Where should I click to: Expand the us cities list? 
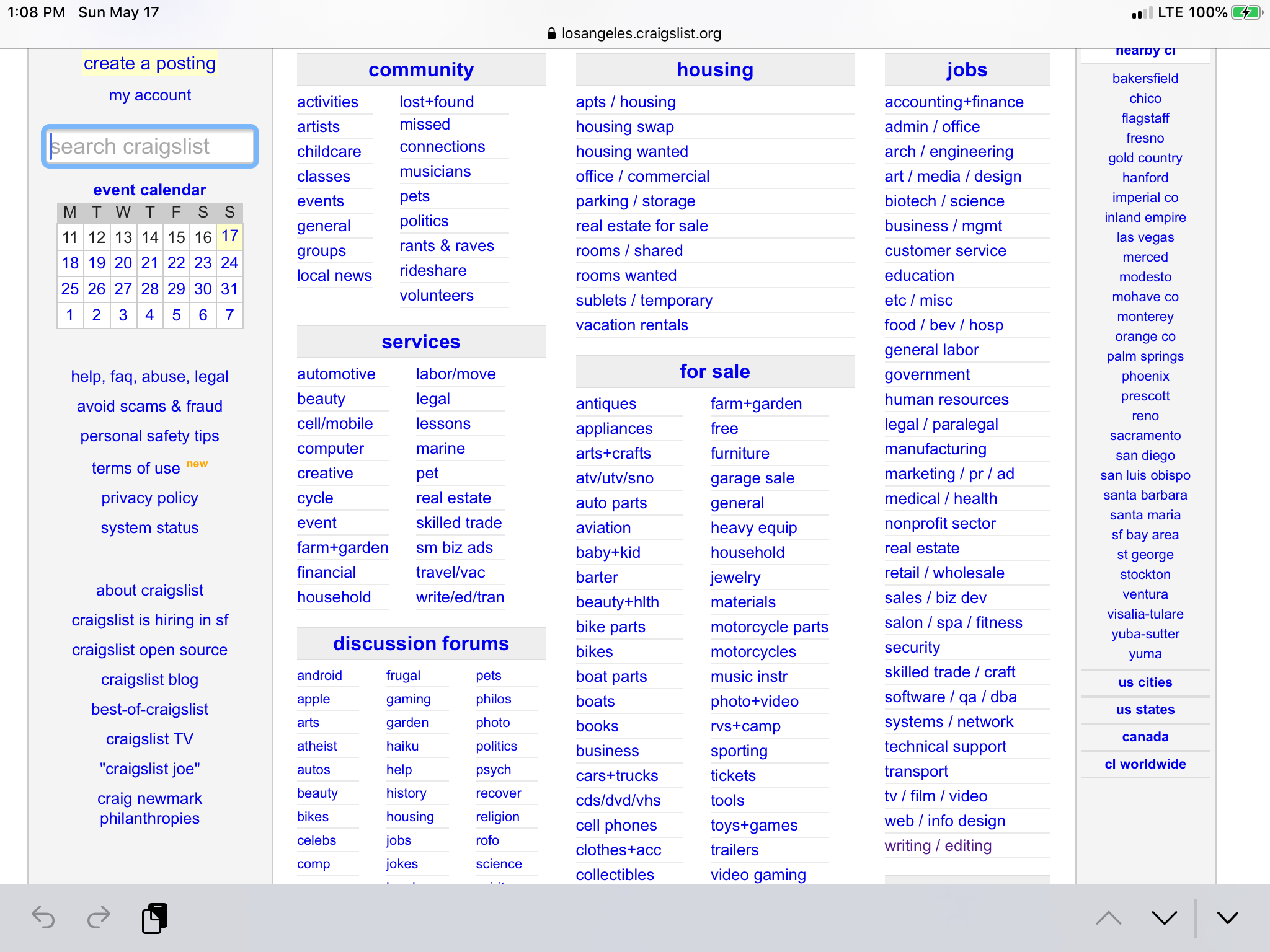(x=1145, y=682)
